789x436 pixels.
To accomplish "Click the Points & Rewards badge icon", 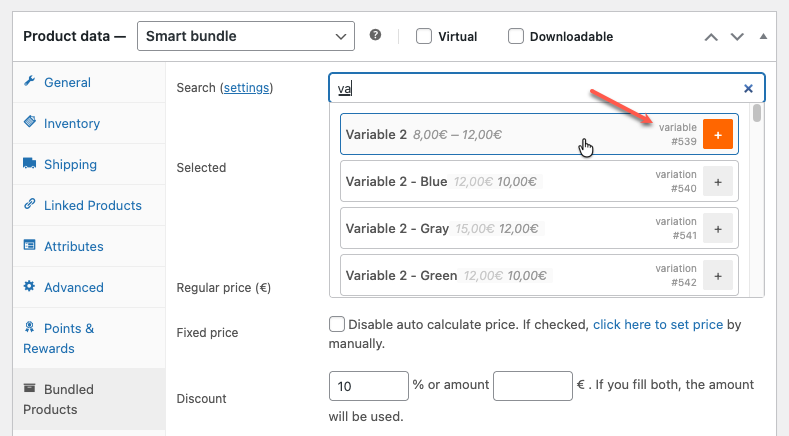I will [x=30, y=327].
